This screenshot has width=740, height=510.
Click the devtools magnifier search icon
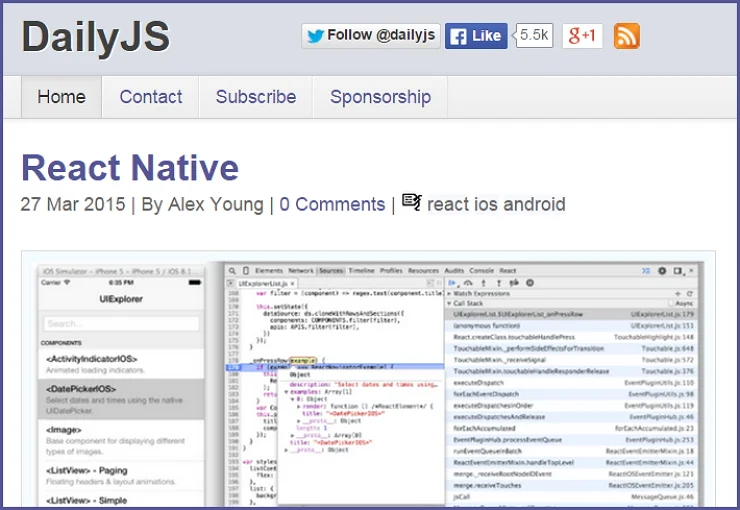[x=232, y=271]
